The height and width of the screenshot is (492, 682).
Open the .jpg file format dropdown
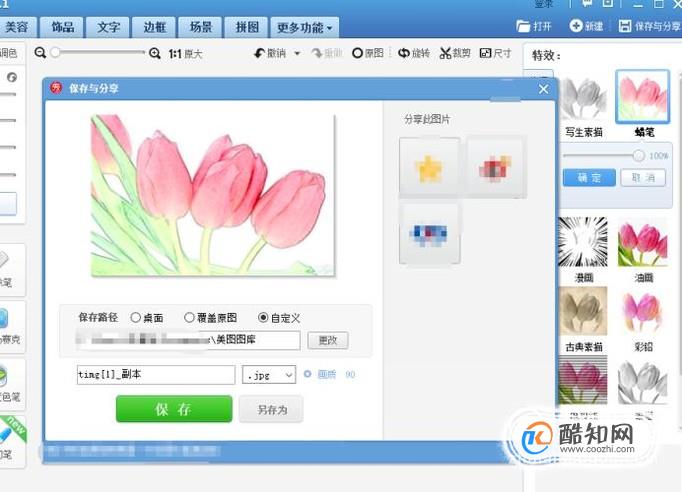tap(269, 375)
